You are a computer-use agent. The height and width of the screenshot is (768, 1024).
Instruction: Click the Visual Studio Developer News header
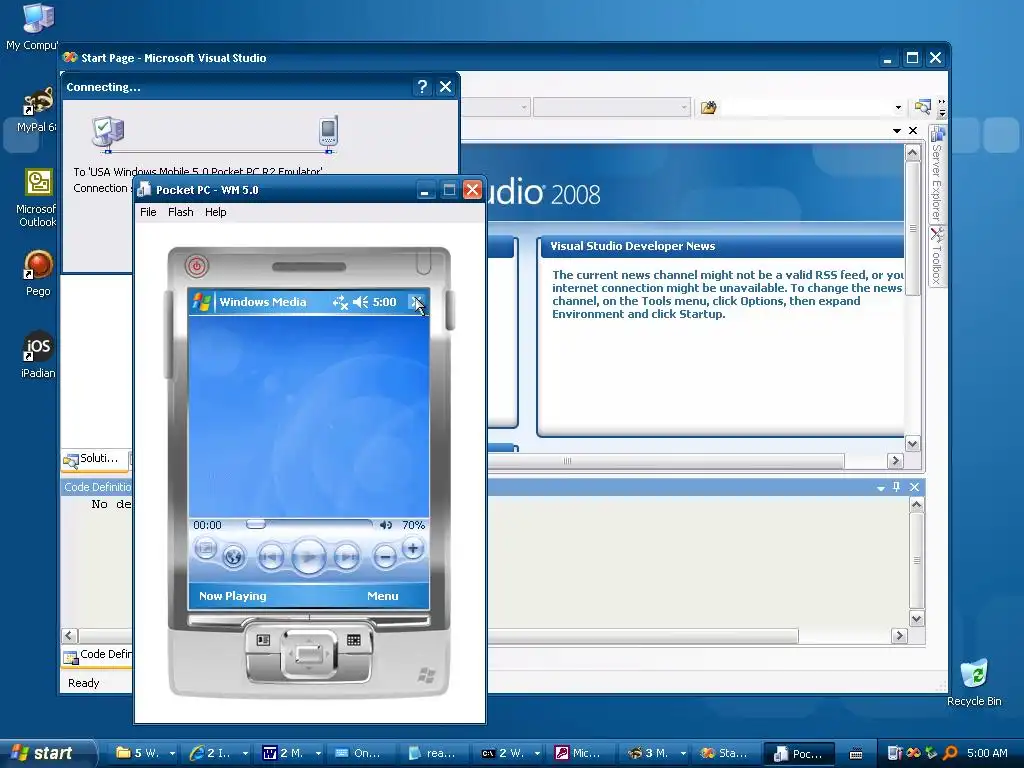click(x=632, y=246)
